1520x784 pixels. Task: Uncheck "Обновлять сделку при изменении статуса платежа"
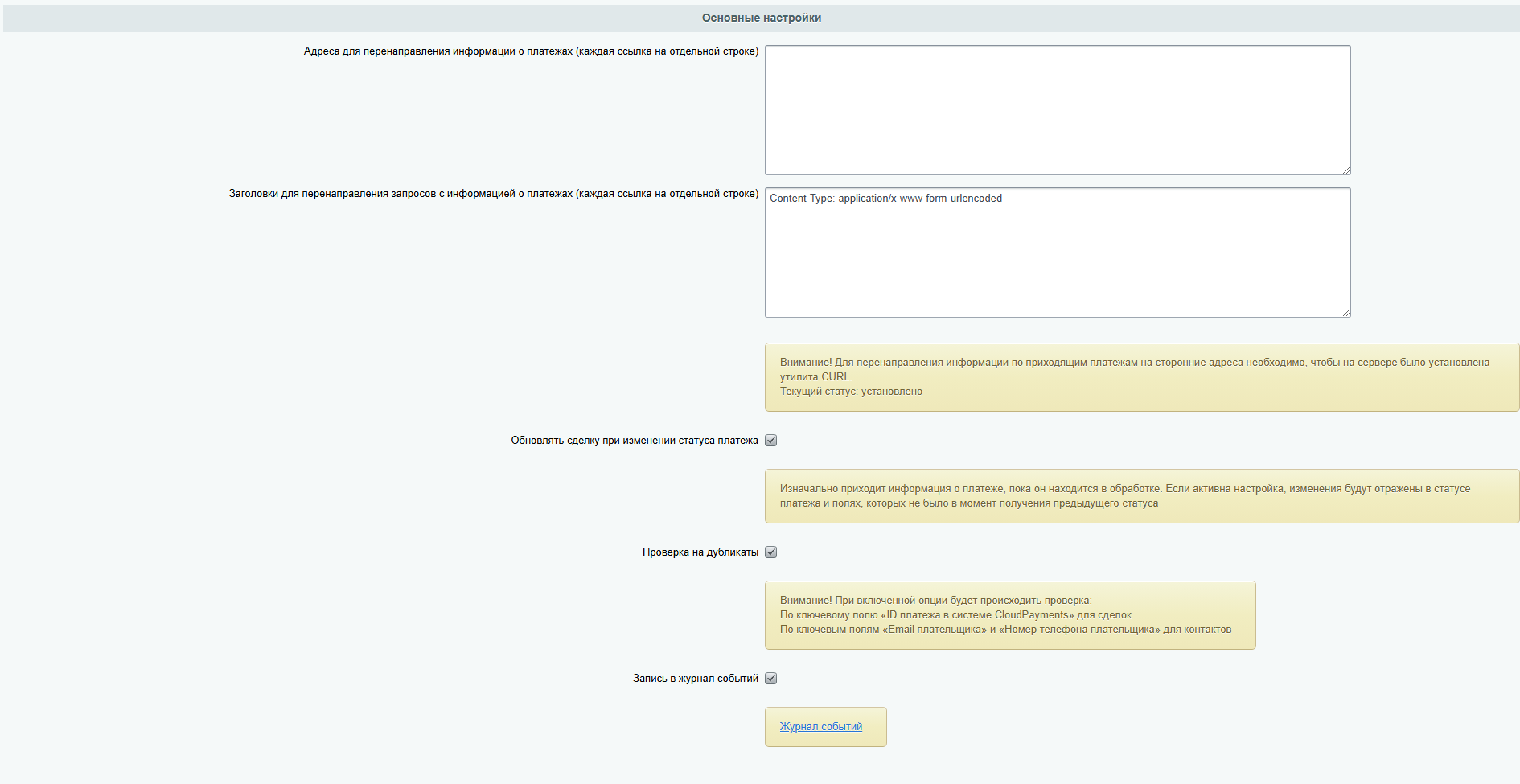771,440
